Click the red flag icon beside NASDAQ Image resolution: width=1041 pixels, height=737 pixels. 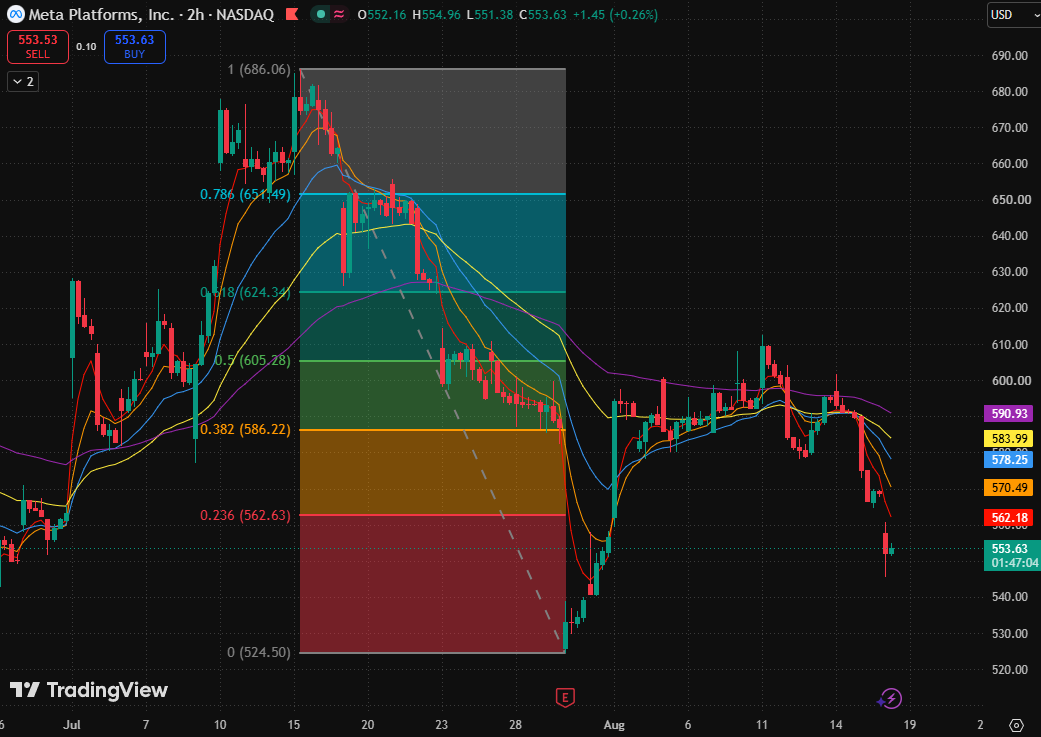(292, 14)
